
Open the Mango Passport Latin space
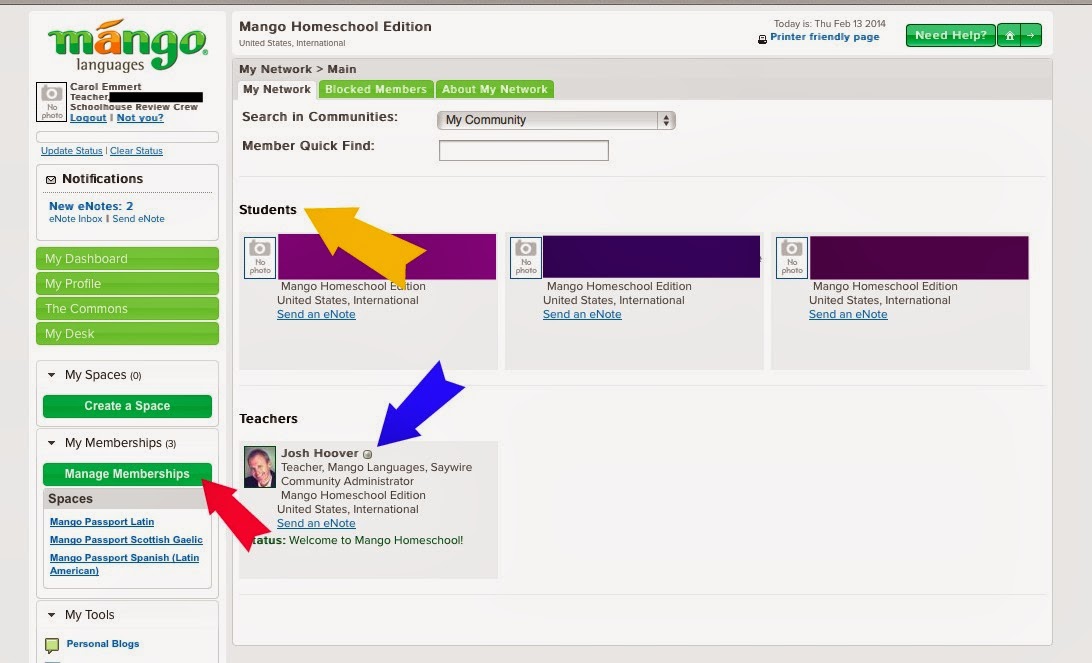102,522
